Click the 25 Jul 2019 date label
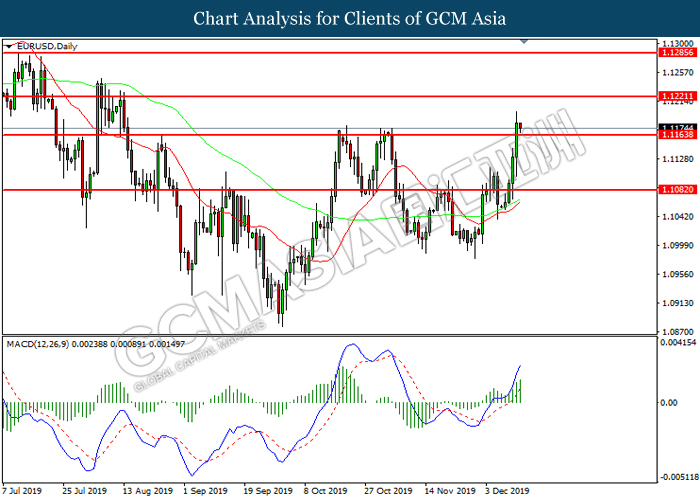Viewport: 700px width, 500px height. click(x=84, y=491)
